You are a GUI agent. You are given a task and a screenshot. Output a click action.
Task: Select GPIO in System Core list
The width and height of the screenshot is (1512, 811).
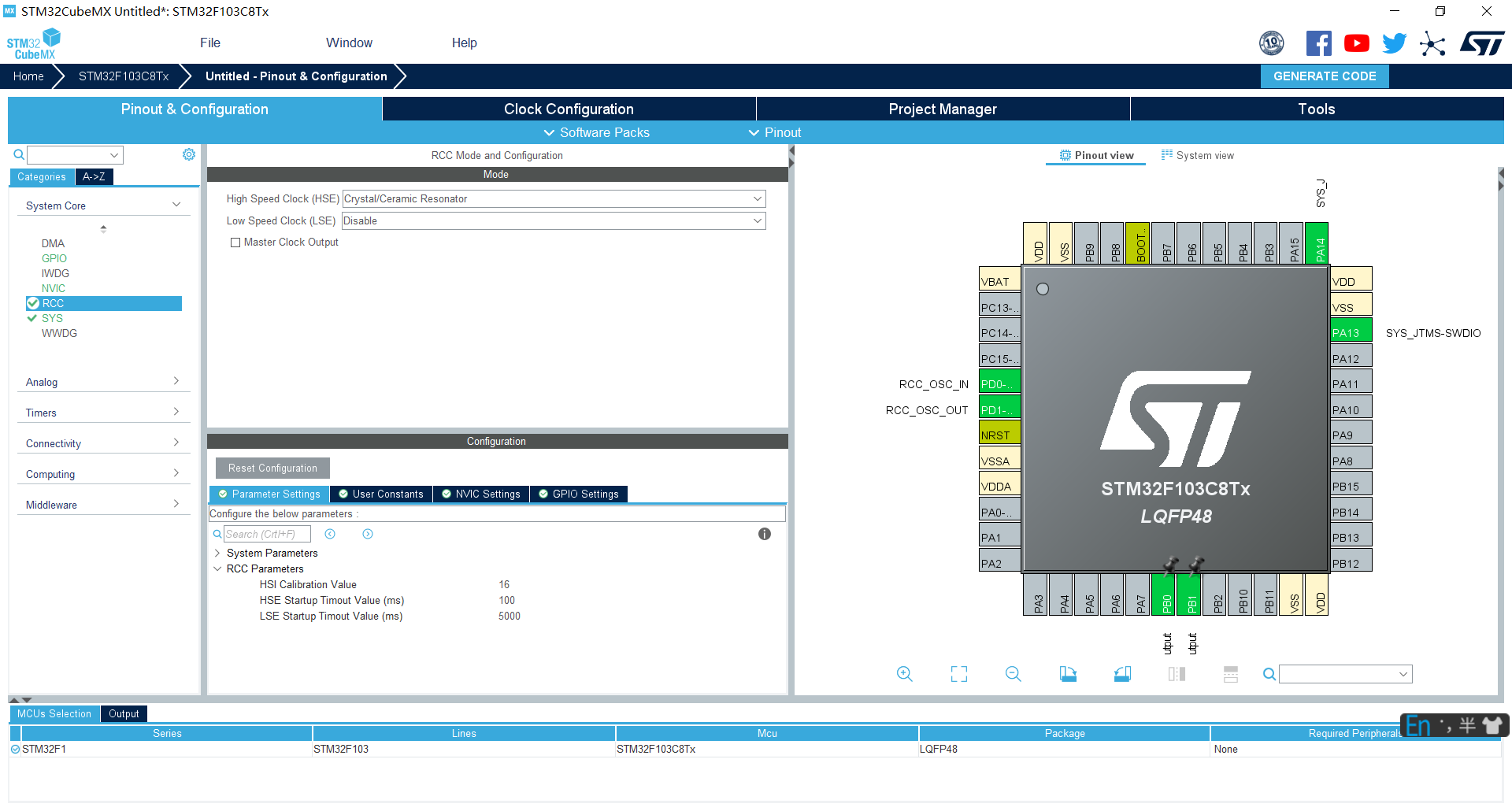point(54,258)
